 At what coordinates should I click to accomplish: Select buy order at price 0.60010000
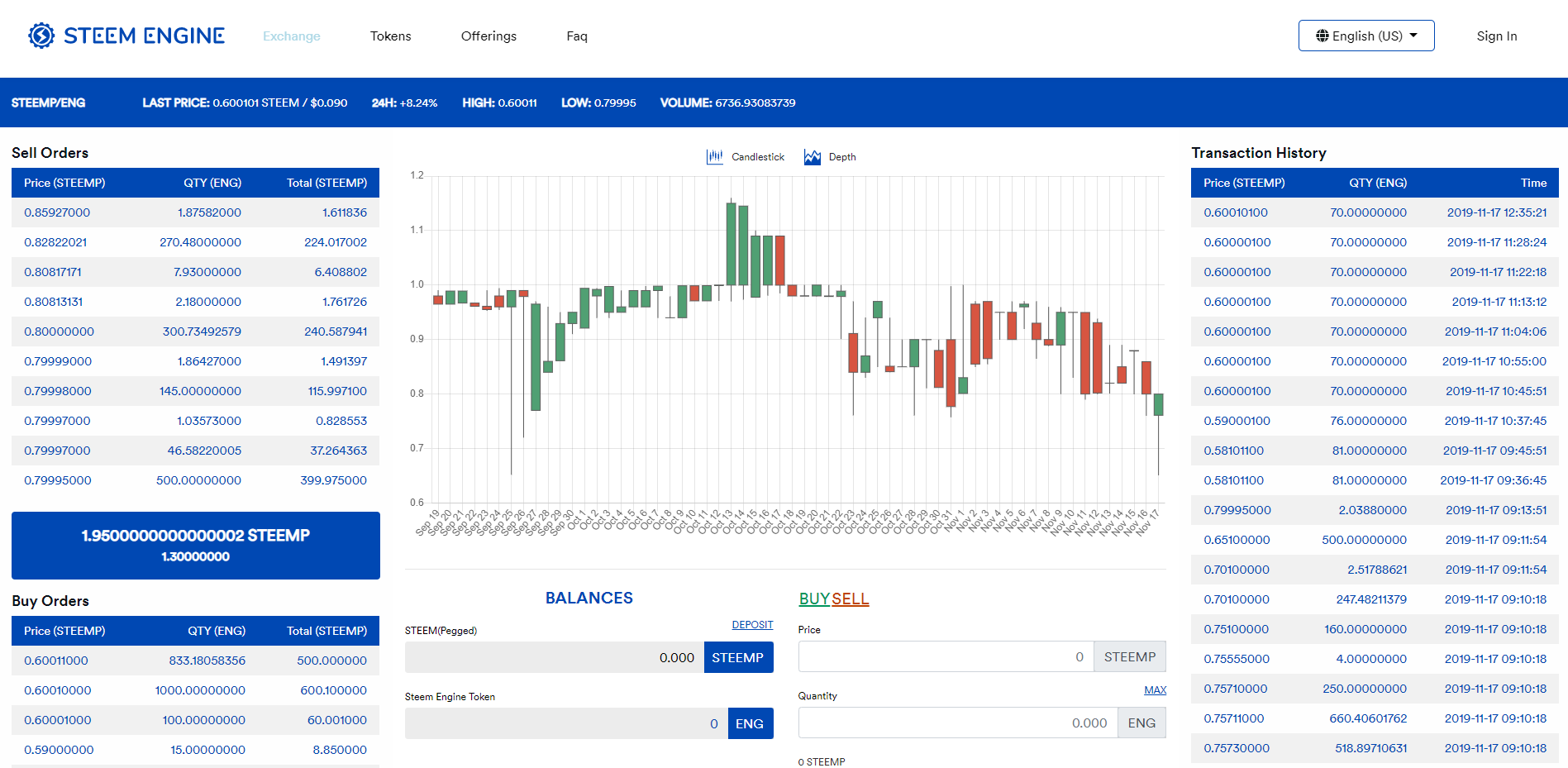coord(195,690)
